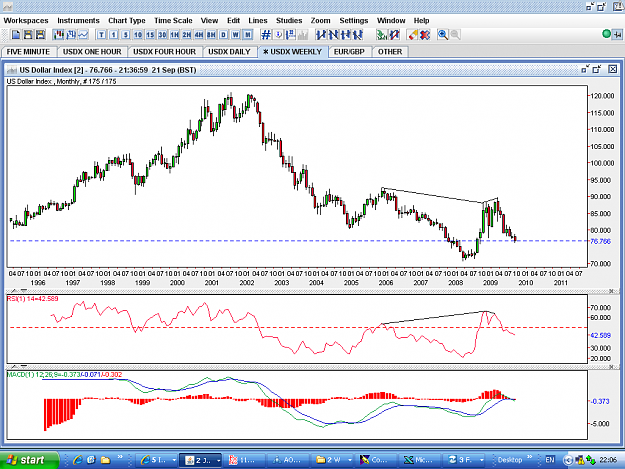Screen dimensions: 625x469
Task: Toggle the pin icon at toolbar right
Action: [617, 35]
